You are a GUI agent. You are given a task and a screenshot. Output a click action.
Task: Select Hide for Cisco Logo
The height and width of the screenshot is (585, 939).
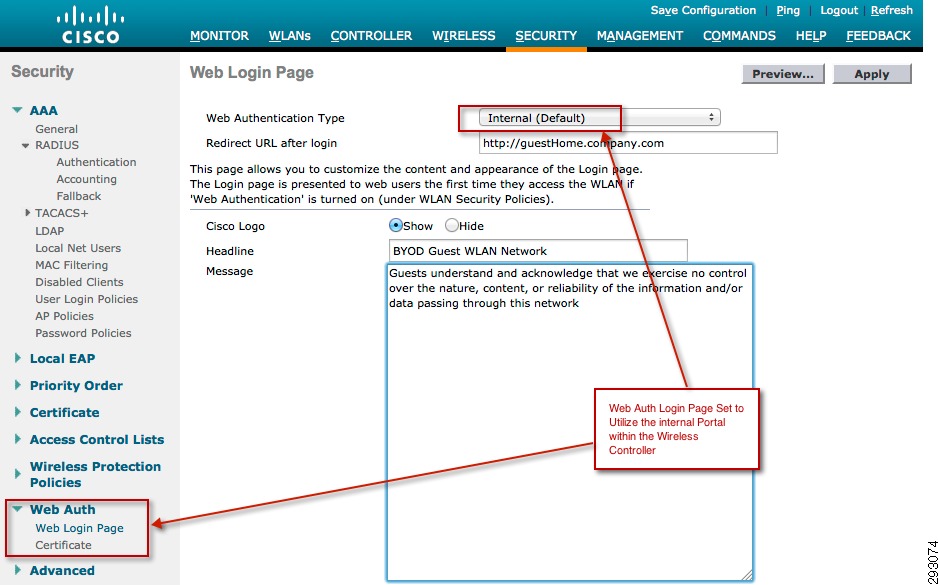point(452,226)
